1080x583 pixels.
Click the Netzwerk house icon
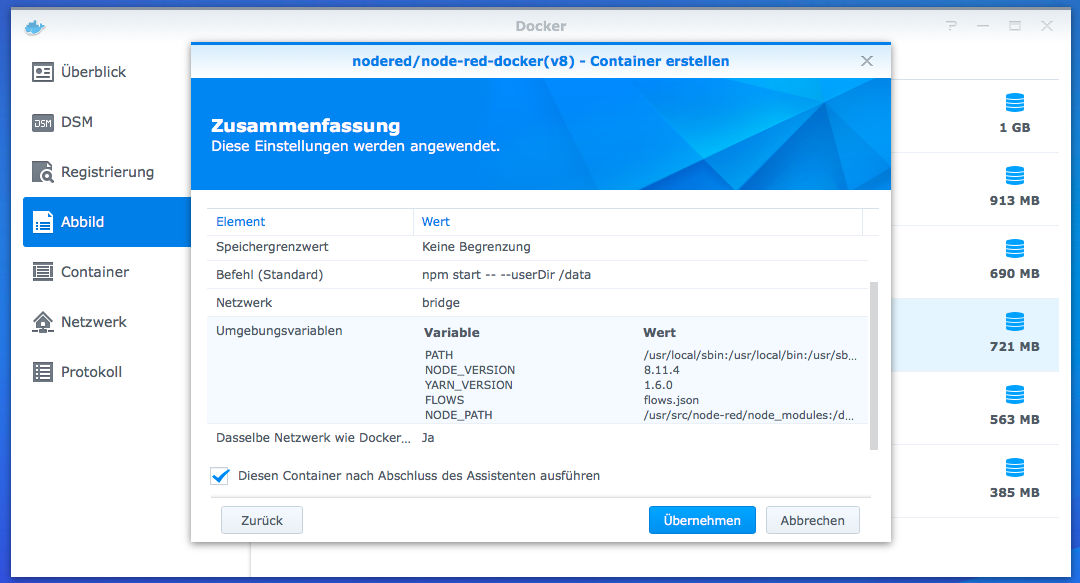(43, 322)
